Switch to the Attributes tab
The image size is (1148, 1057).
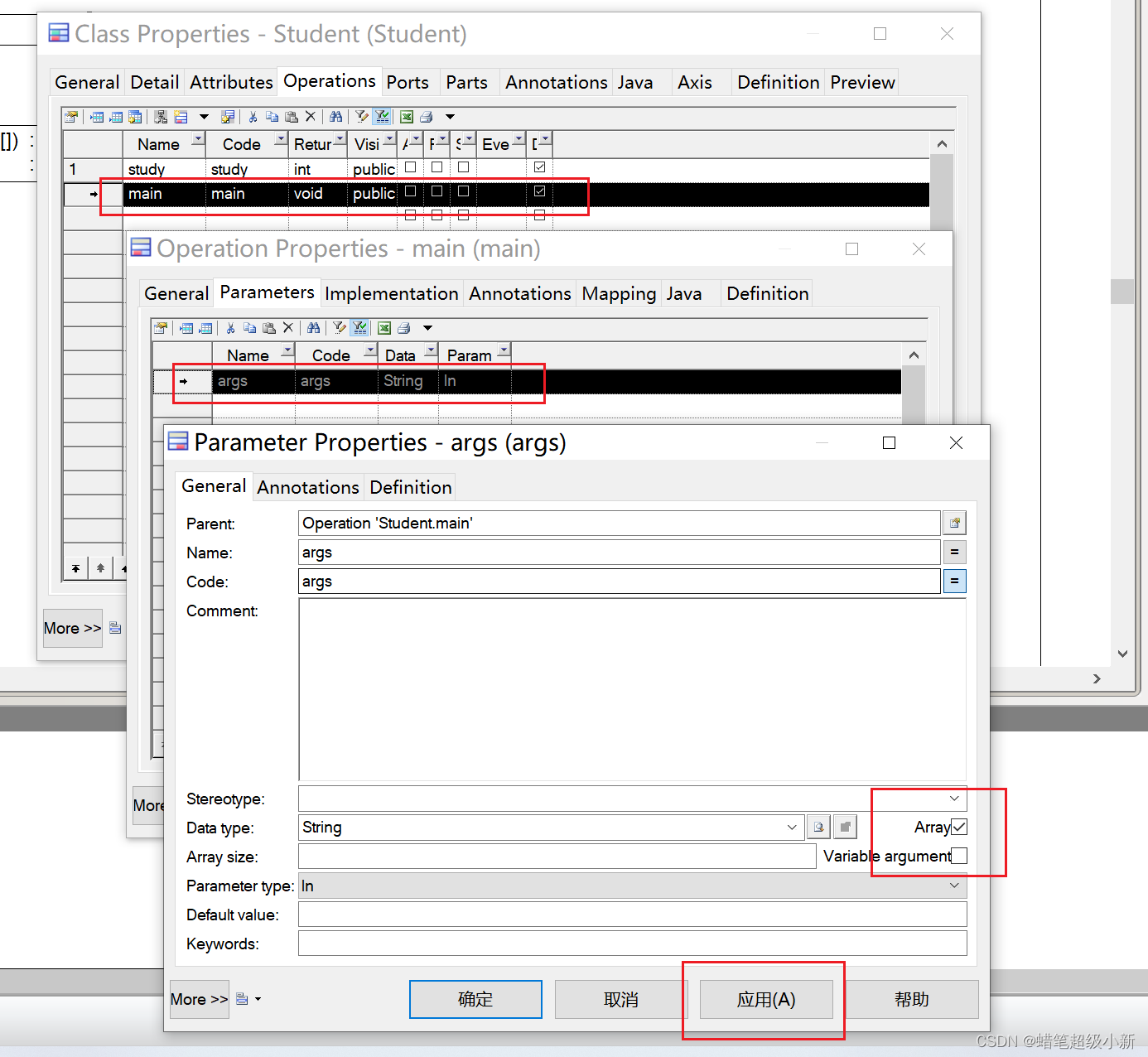click(x=231, y=82)
